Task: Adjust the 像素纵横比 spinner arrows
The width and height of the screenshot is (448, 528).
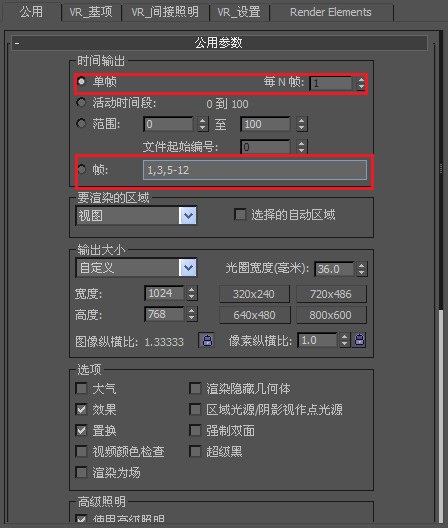Action: pos(344,340)
